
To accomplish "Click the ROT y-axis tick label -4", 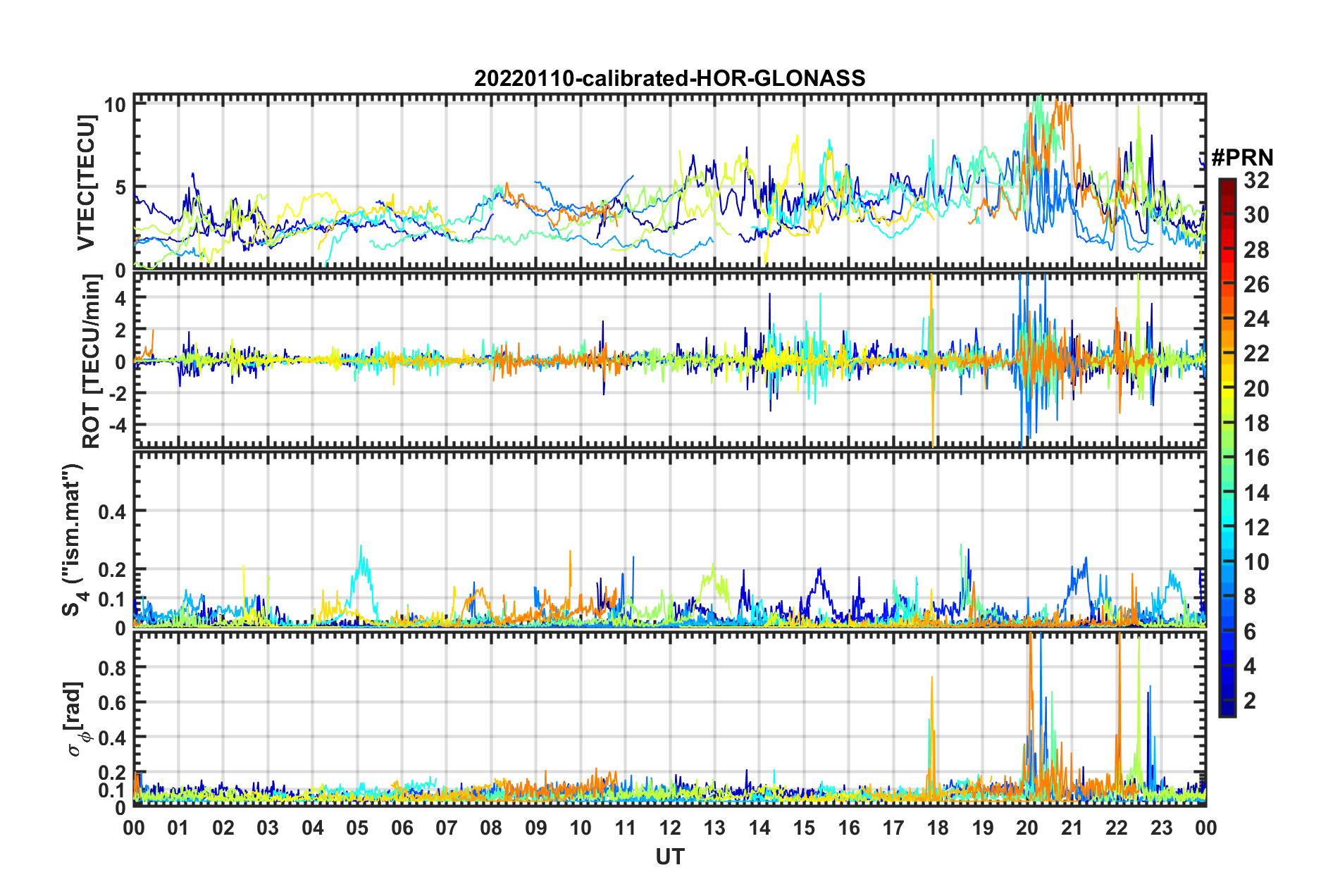I will click(x=117, y=425).
